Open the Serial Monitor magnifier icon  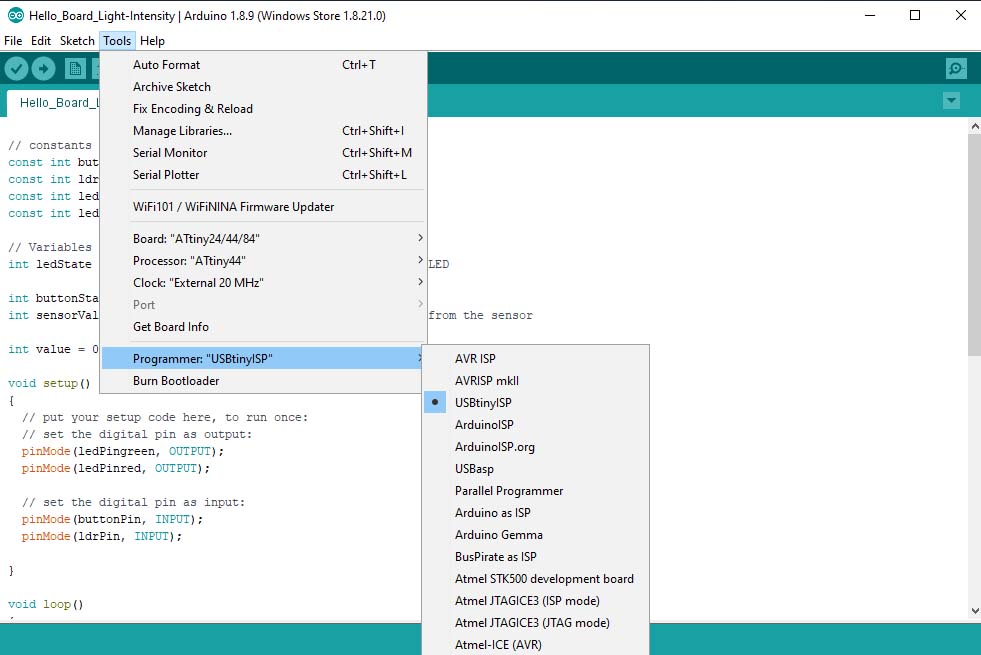tap(956, 68)
